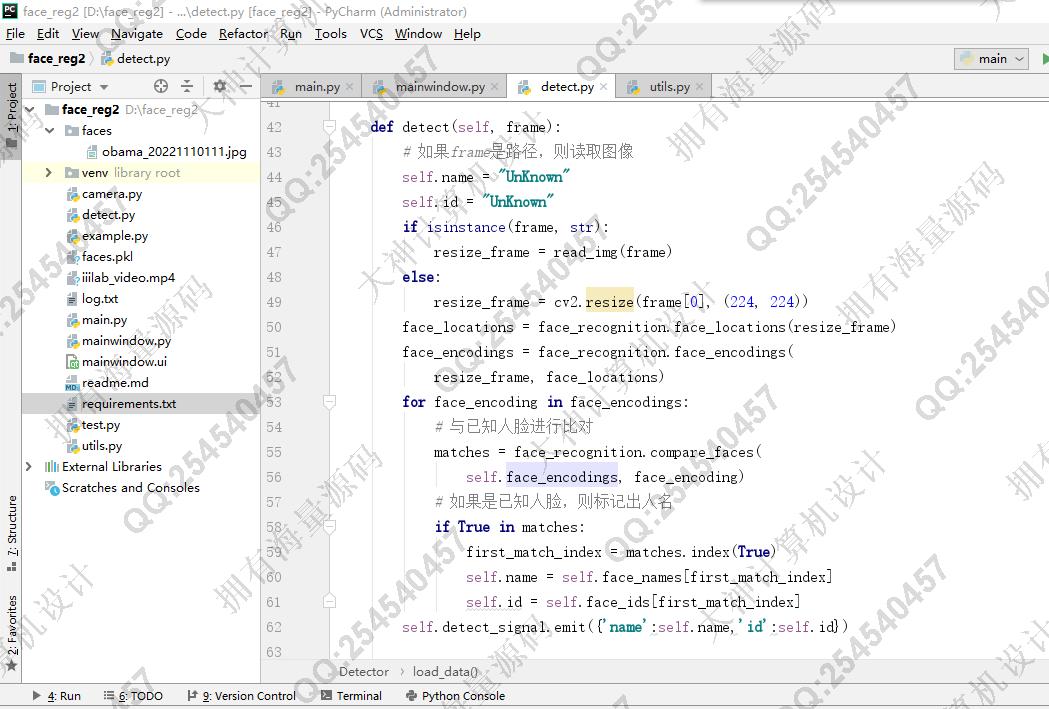Screen dimensions: 1049x709
Task: Open Project panel settings gear
Action: tap(220, 87)
